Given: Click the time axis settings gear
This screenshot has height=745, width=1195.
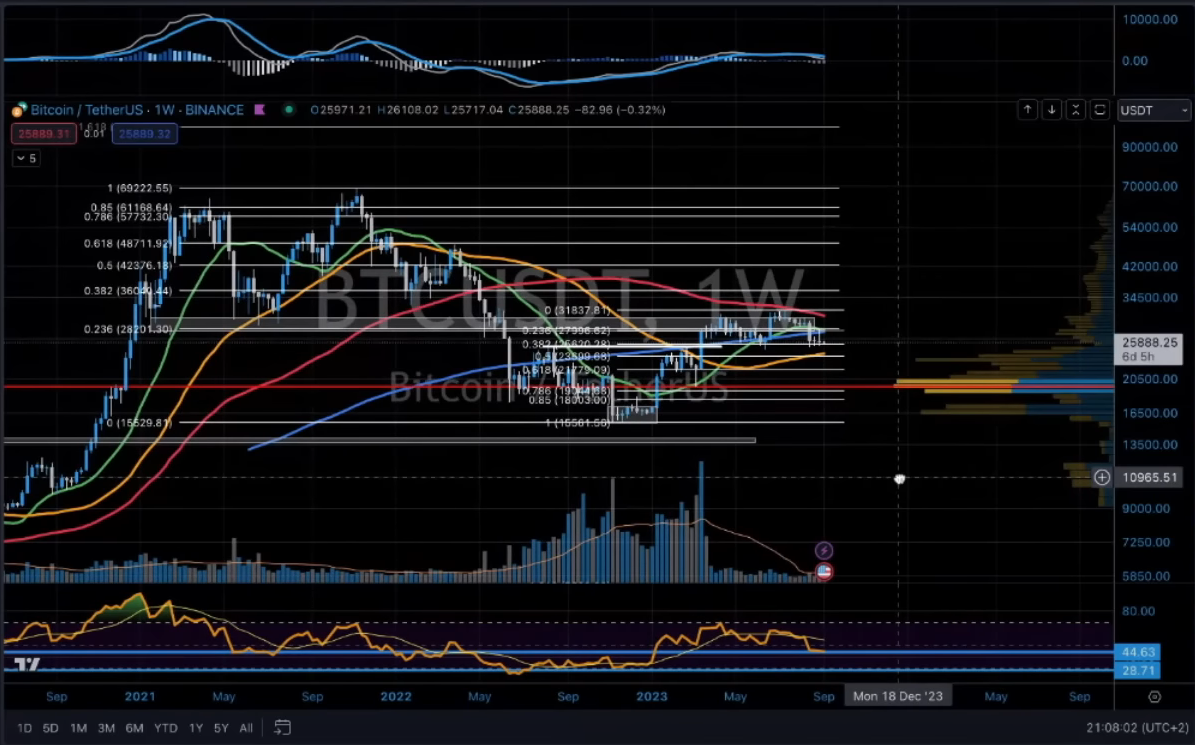Looking at the screenshot, I should click(x=1154, y=696).
